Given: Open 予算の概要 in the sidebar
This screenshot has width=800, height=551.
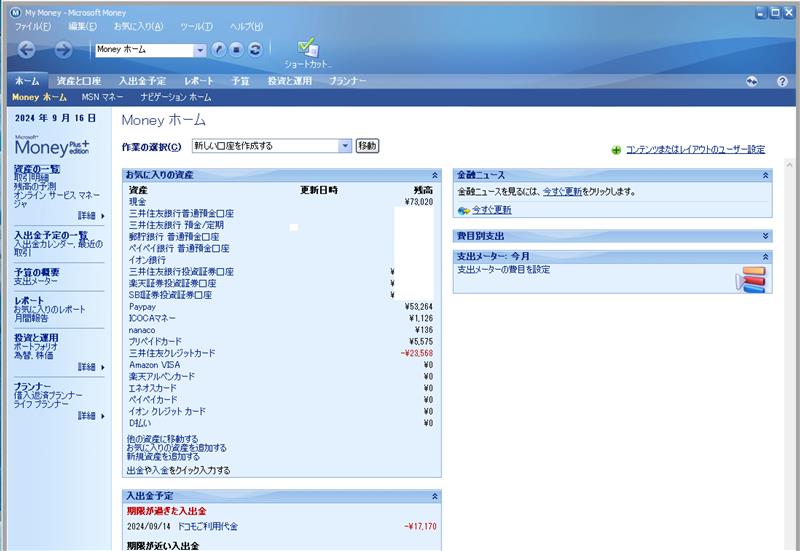Looking at the screenshot, I should [x=37, y=272].
